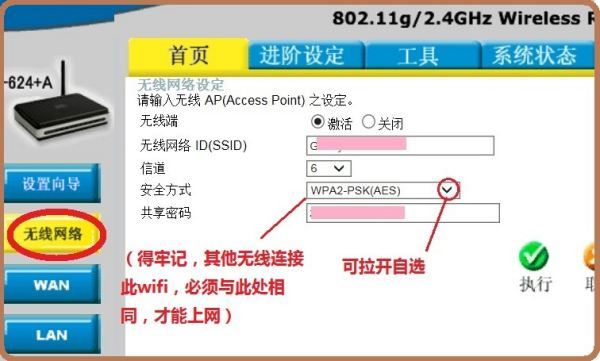Open the 信道 channel dropdown

coord(329,168)
